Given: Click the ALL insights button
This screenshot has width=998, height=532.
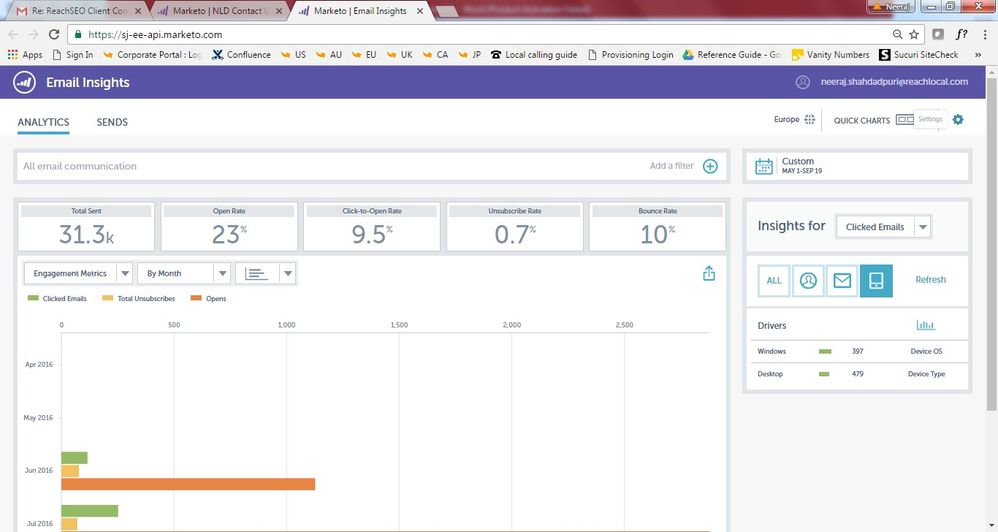Looking at the screenshot, I should click(774, 281).
